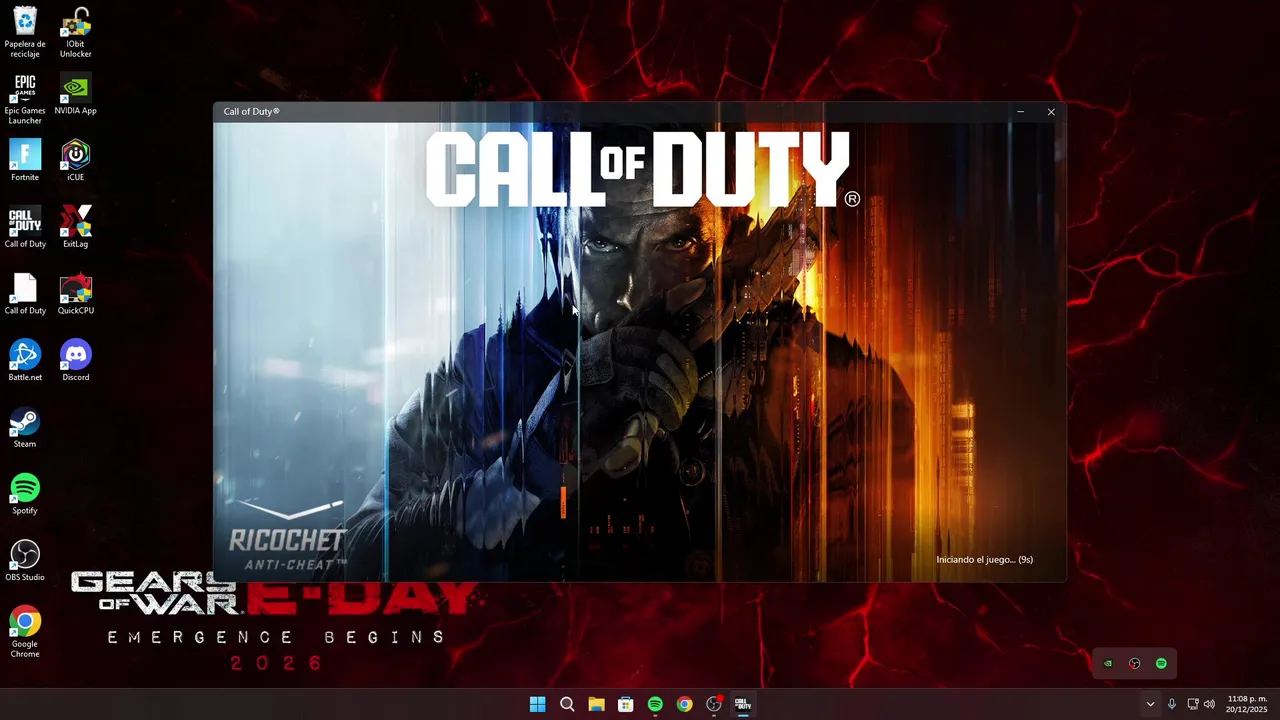Launch Microsoft Store from the taskbar

tap(626, 704)
